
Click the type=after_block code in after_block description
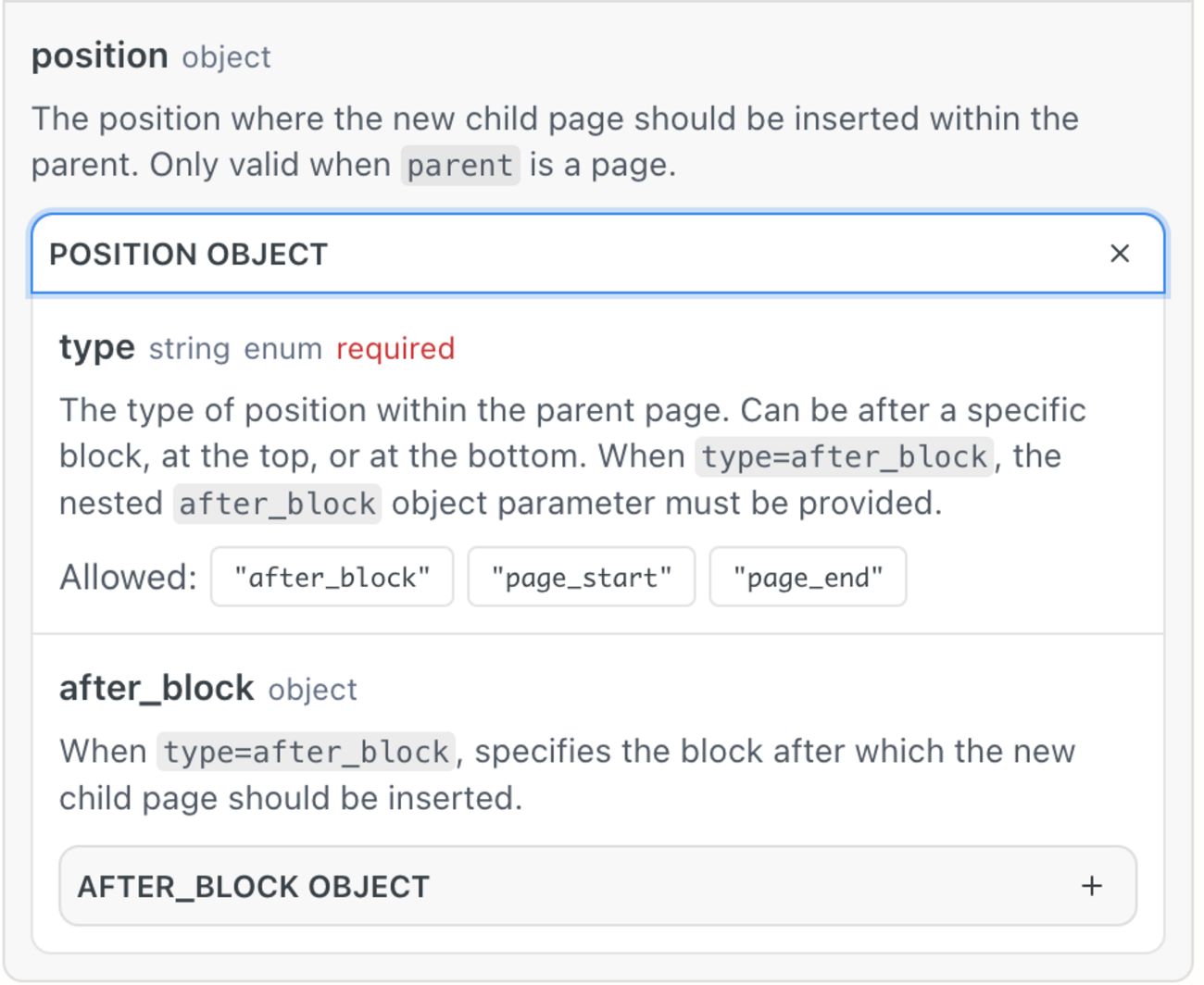click(x=307, y=751)
